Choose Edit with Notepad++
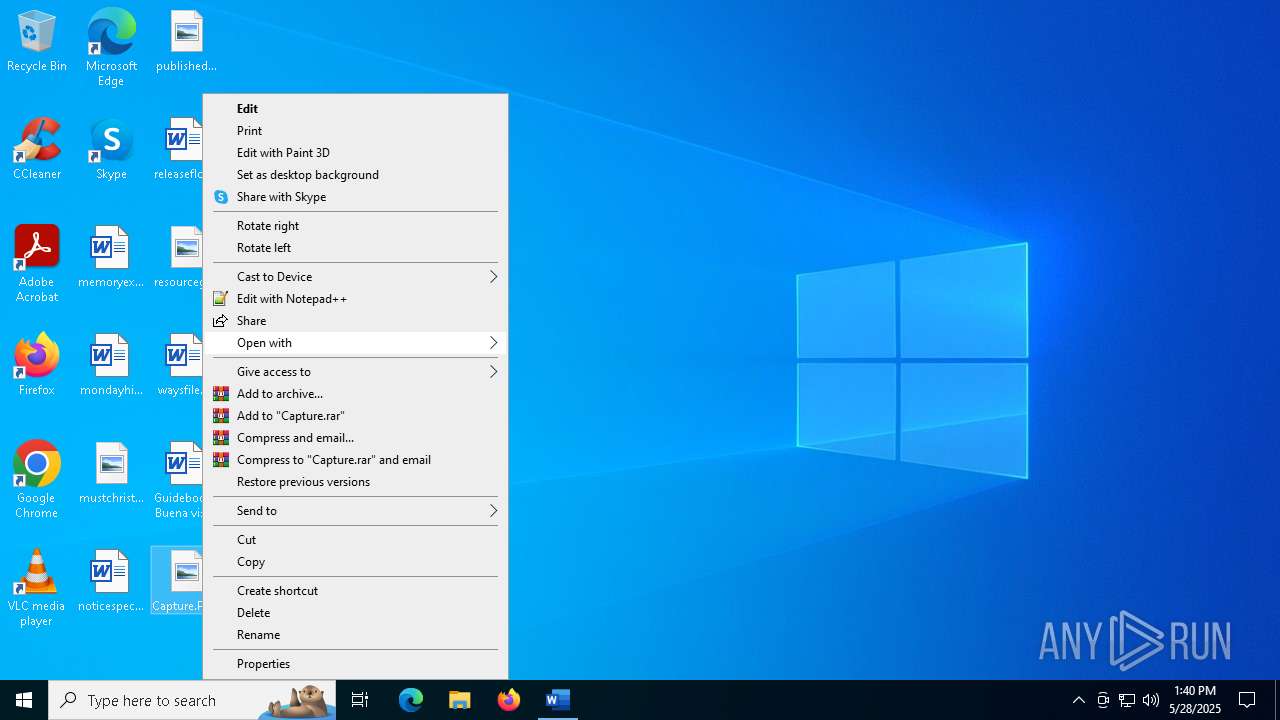1280x720 pixels. click(x=355, y=299)
